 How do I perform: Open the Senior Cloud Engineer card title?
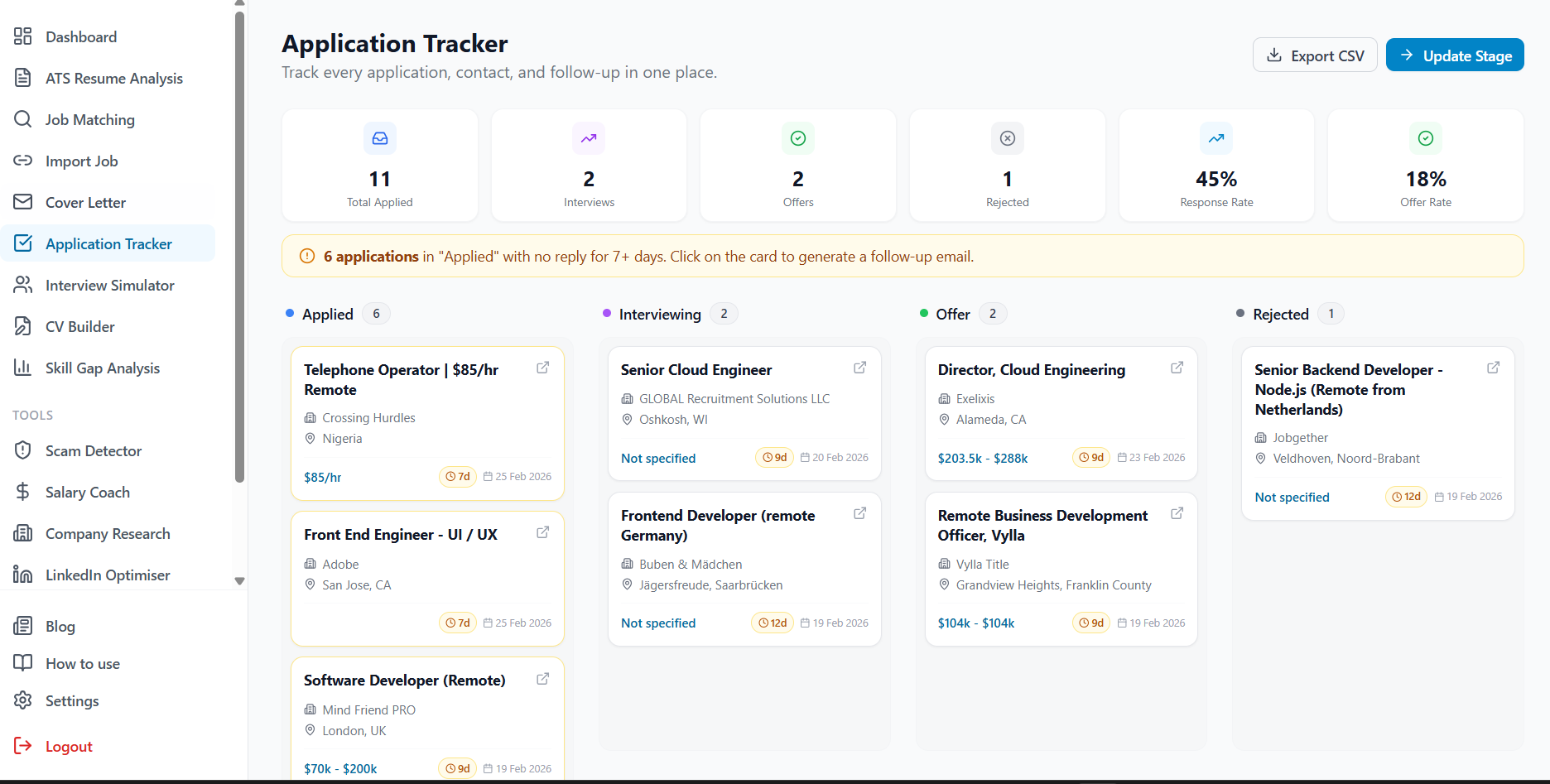pos(696,370)
